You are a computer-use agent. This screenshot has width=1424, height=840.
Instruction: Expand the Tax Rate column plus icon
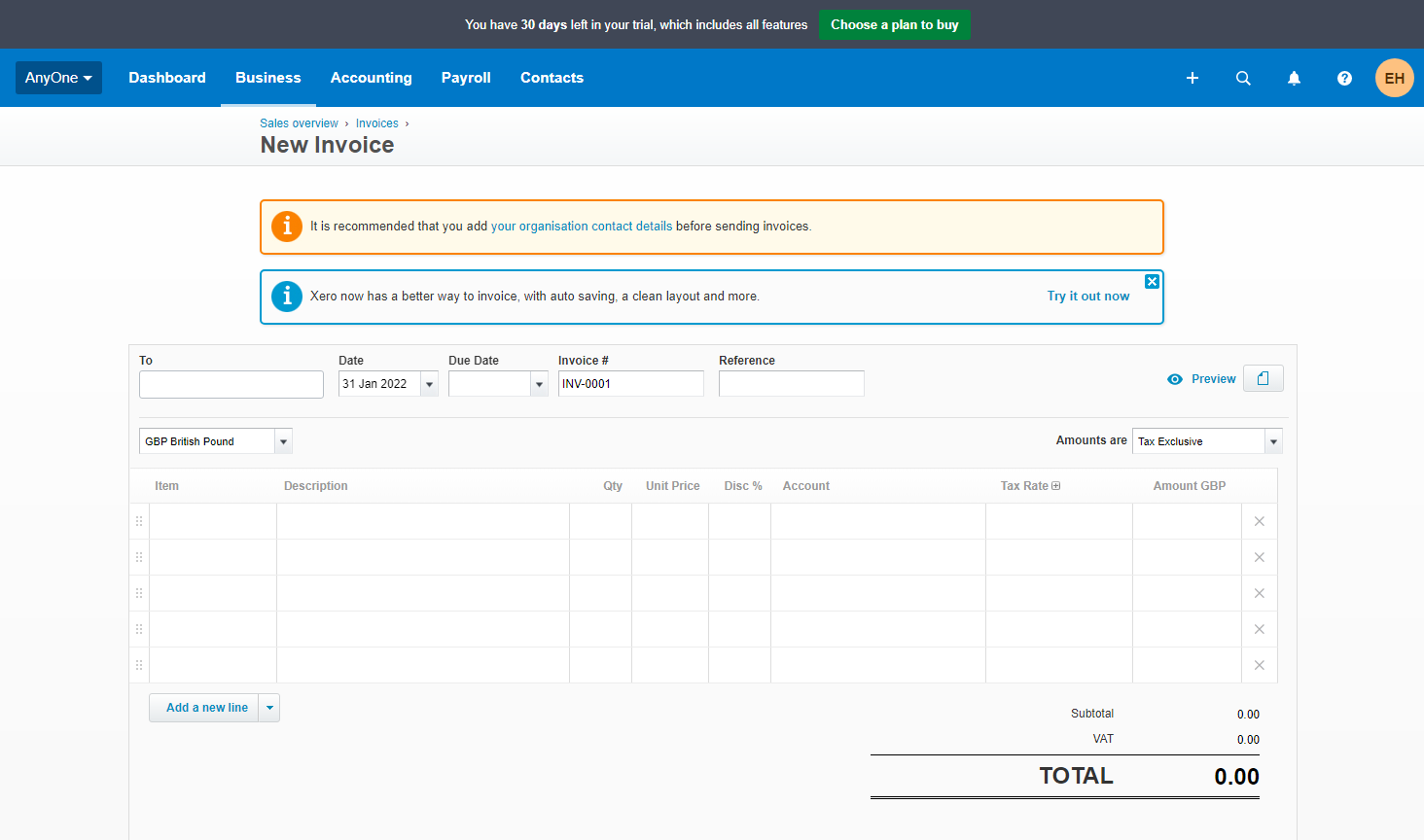click(1056, 486)
